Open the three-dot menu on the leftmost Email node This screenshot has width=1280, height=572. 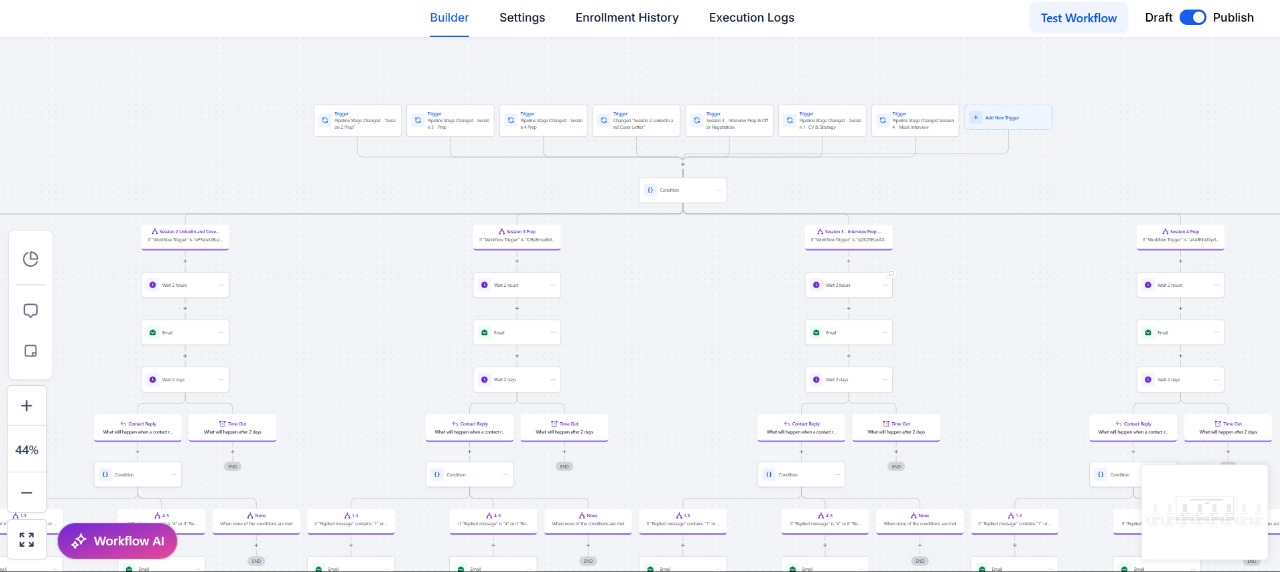(220, 332)
